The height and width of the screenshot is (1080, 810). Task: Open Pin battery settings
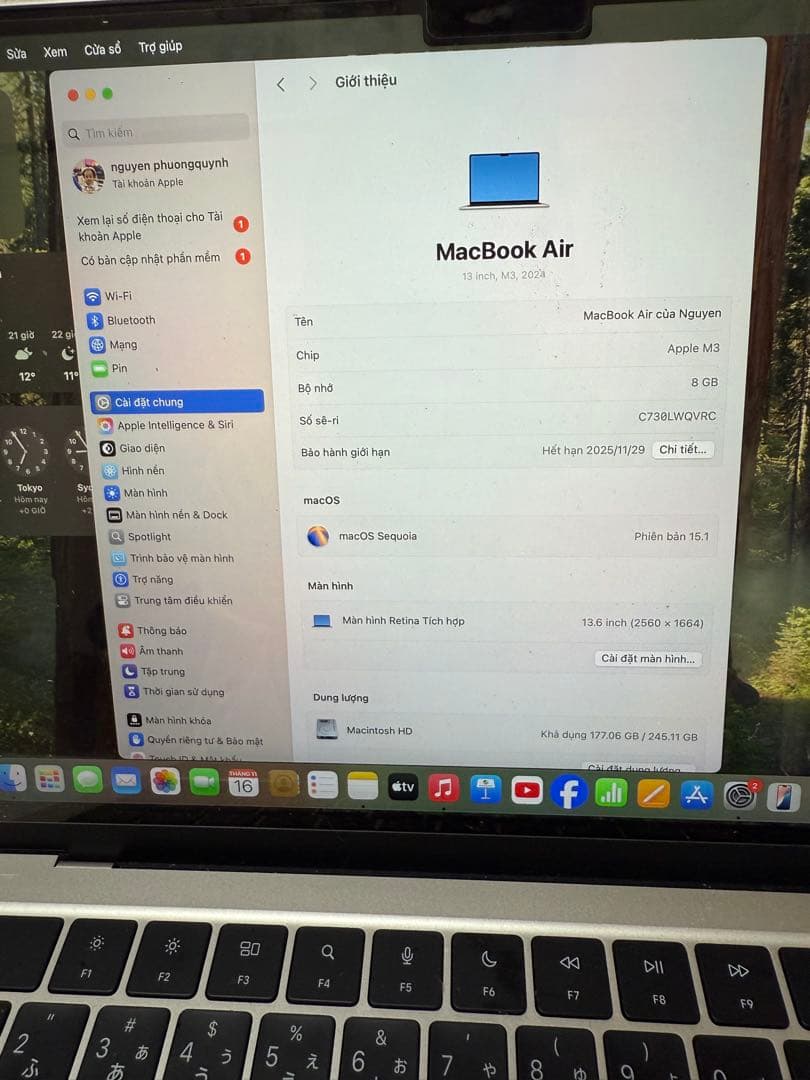(114, 368)
